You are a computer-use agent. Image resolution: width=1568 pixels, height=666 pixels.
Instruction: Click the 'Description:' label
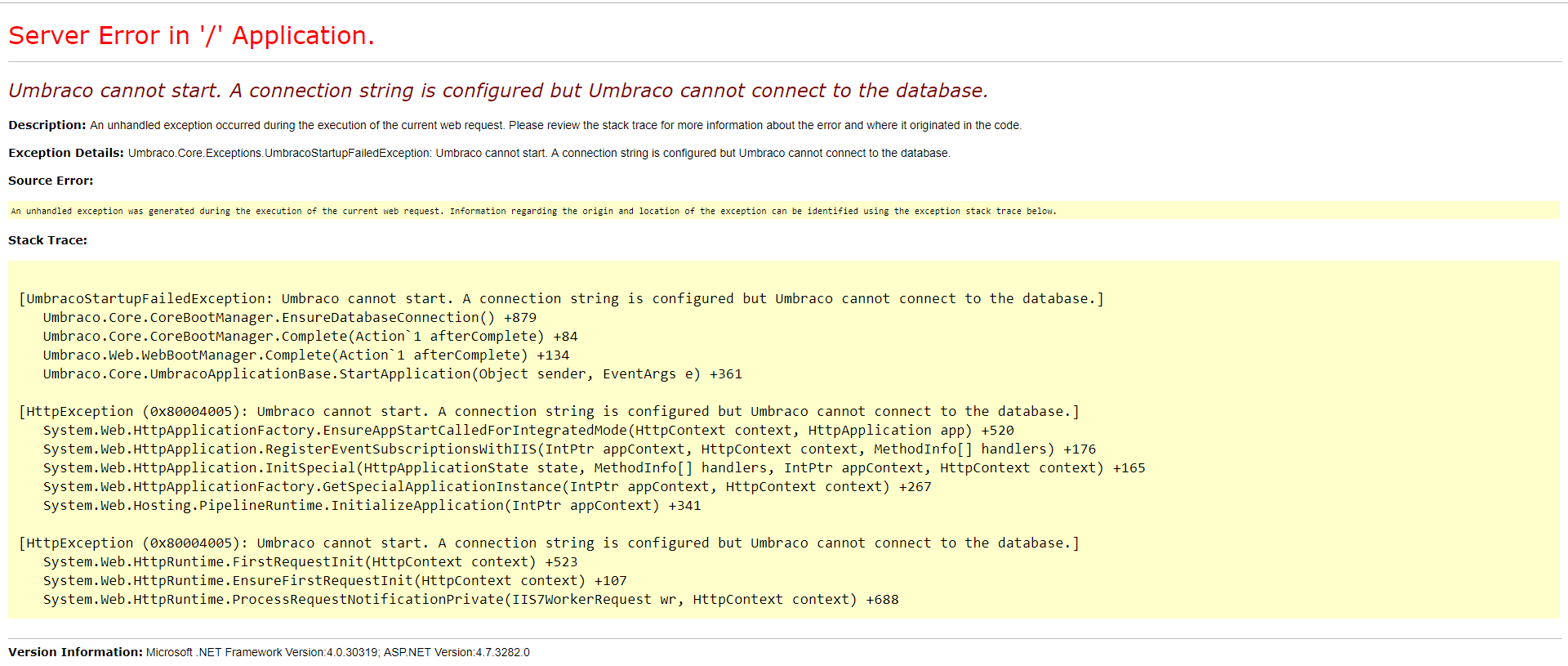47,125
